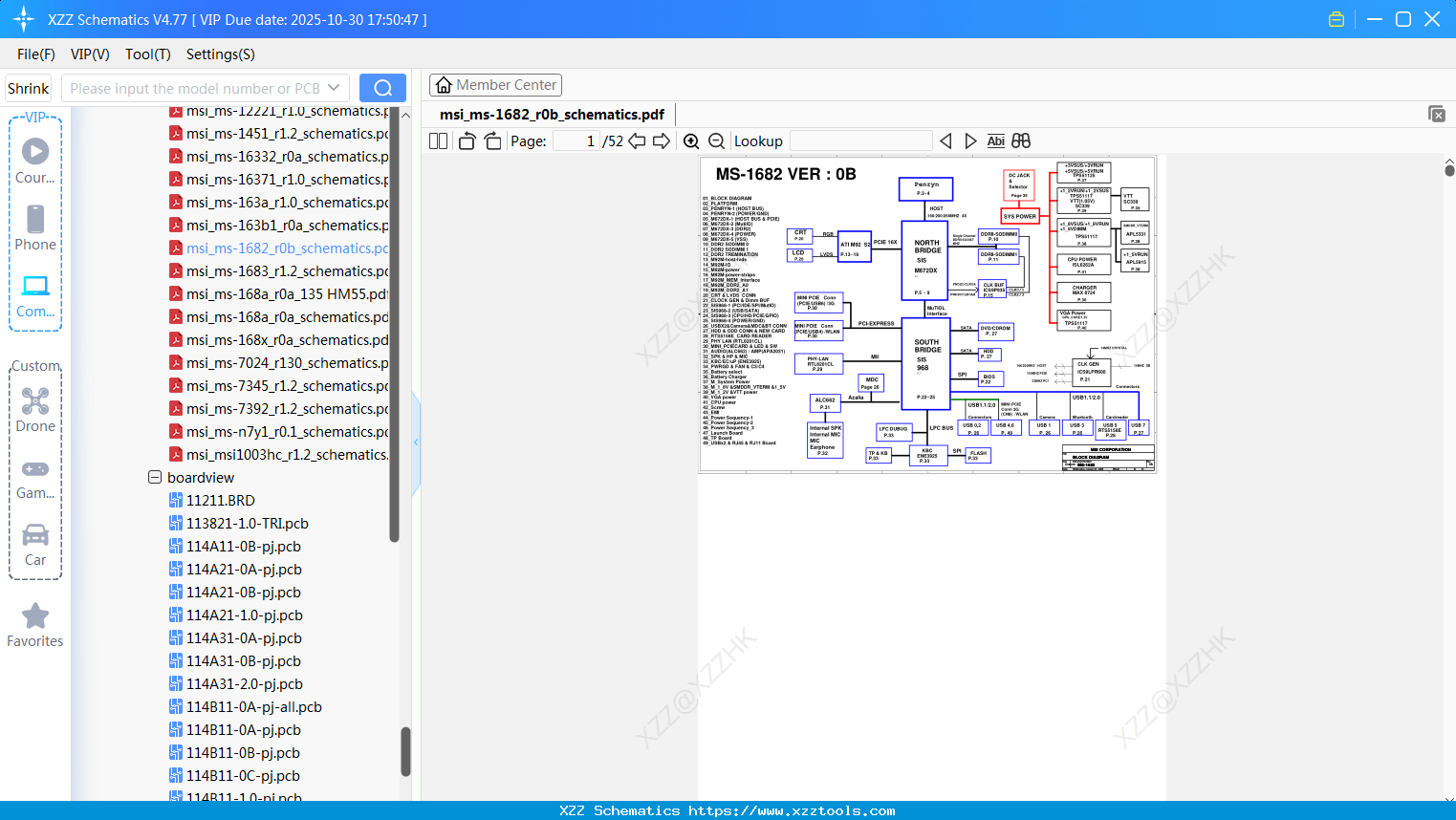Collapse the file list panel handle

pyautogui.click(x=416, y=442)
